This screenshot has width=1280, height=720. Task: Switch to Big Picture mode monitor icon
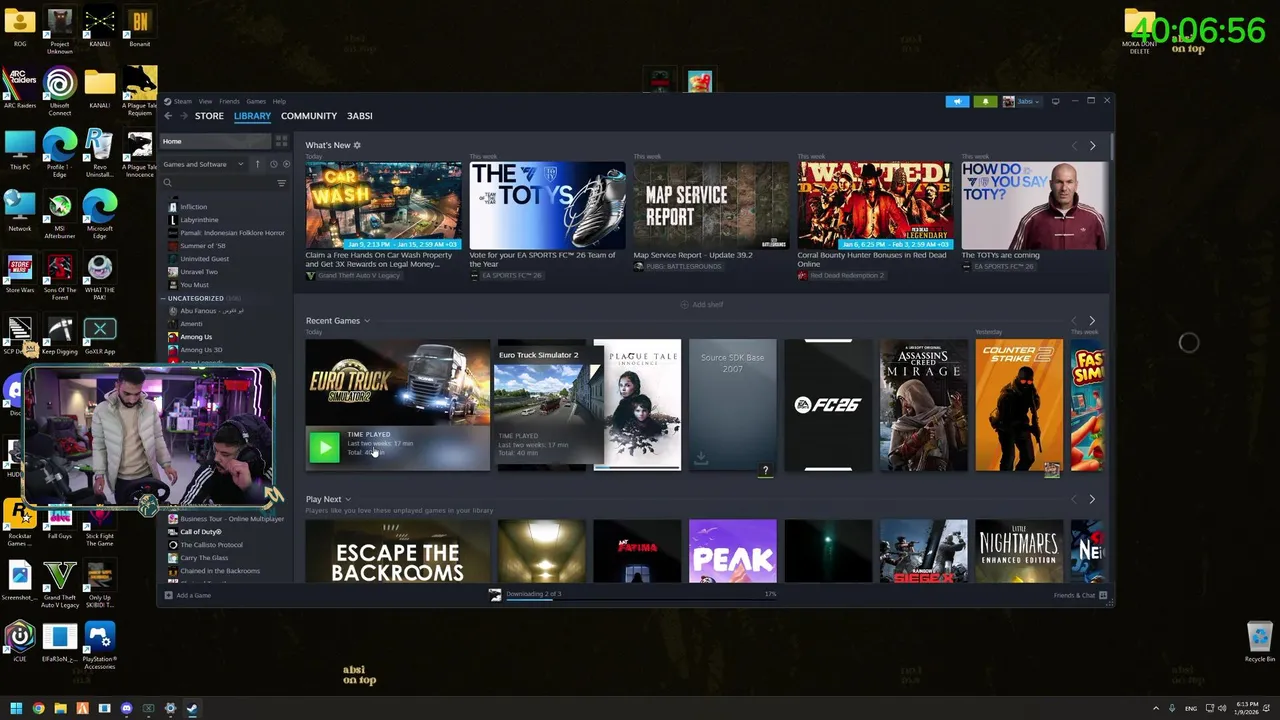(x=1055, y=101)
